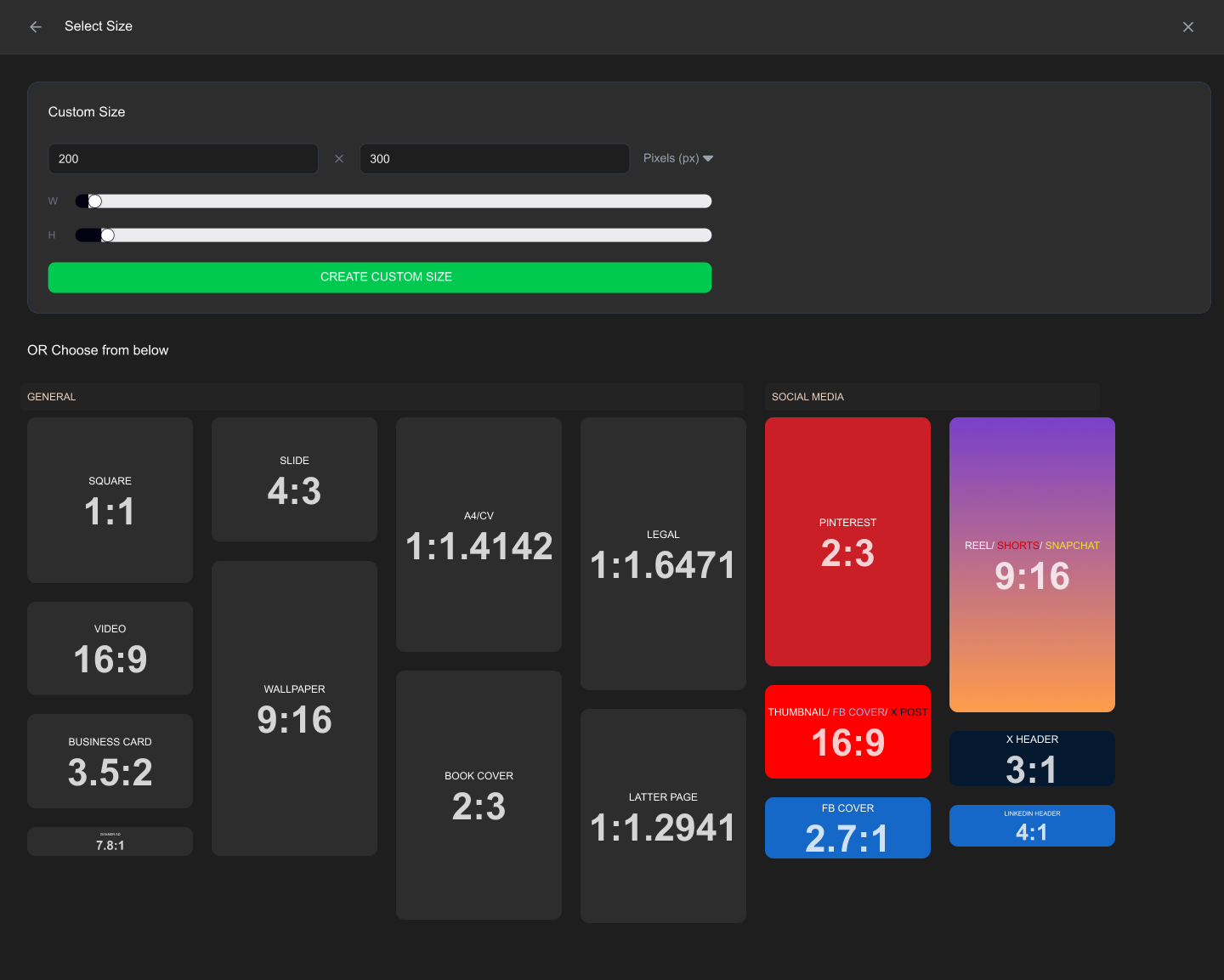Select the Wallpaper 9:16 preset
The width and height of the screenshot is (1224, 980).
pos(294,708)
